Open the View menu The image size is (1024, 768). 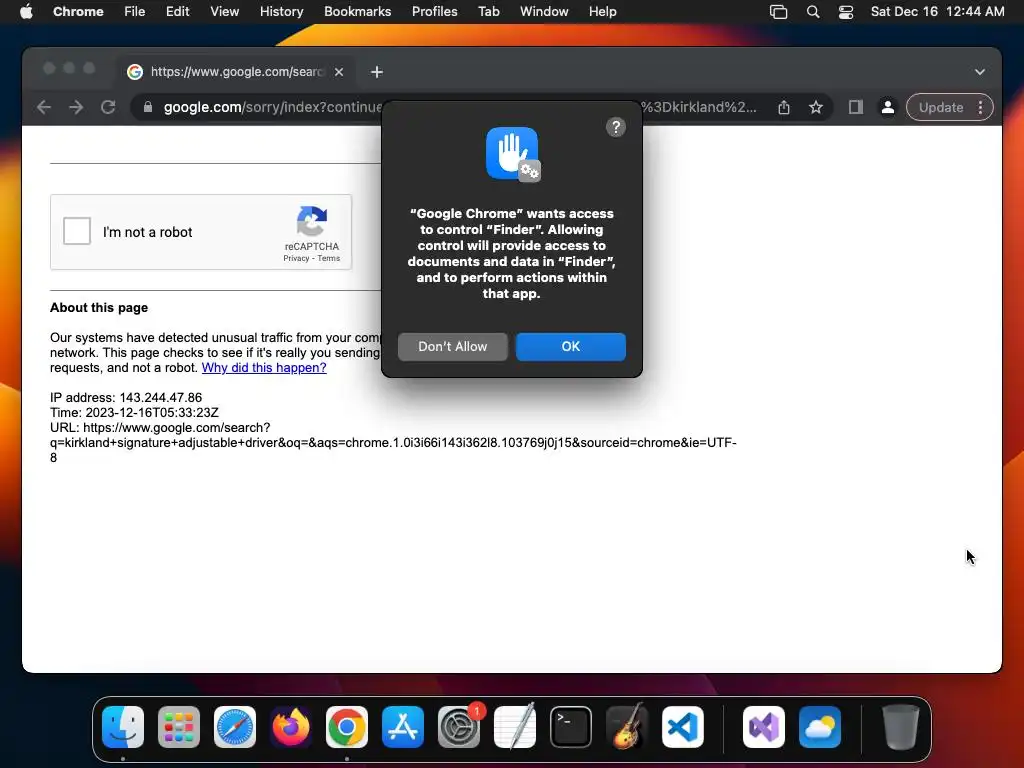(x=224, y=11)
